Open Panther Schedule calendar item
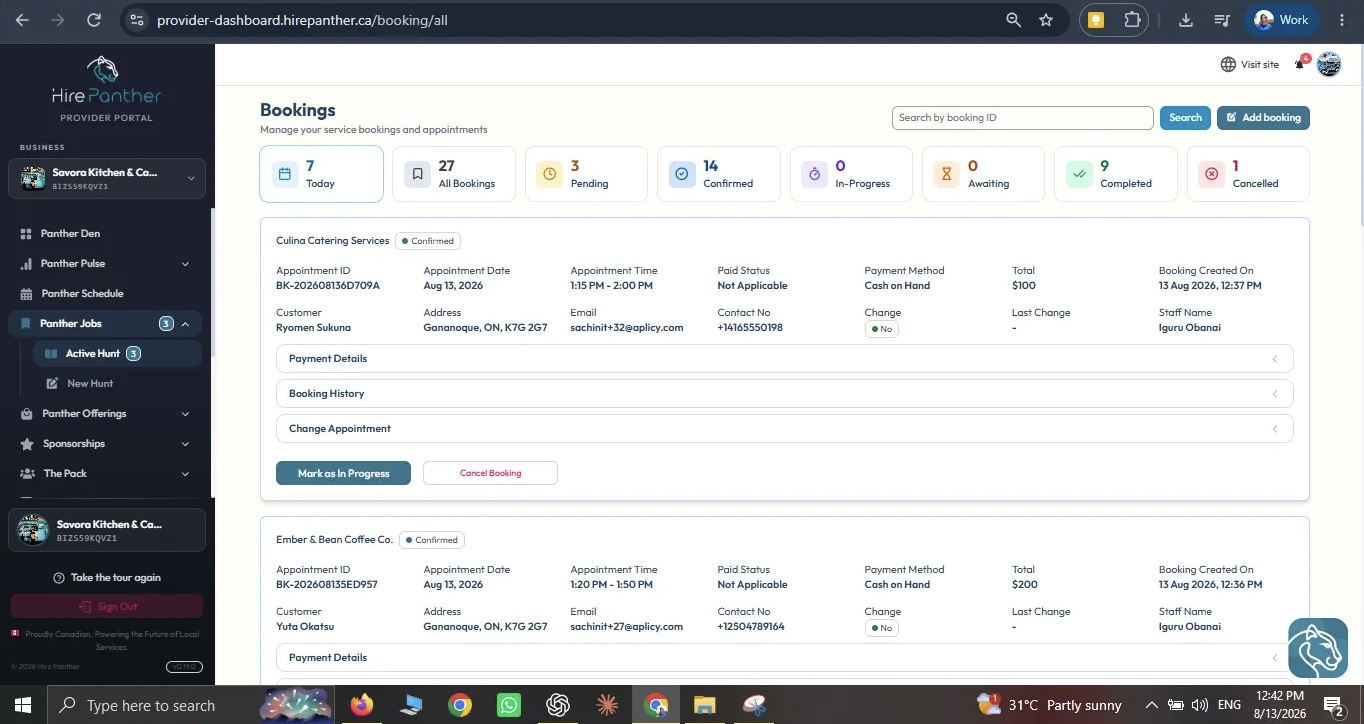Image resolution: width=1364 pixels, height=724 pixels. click(82, 293)
